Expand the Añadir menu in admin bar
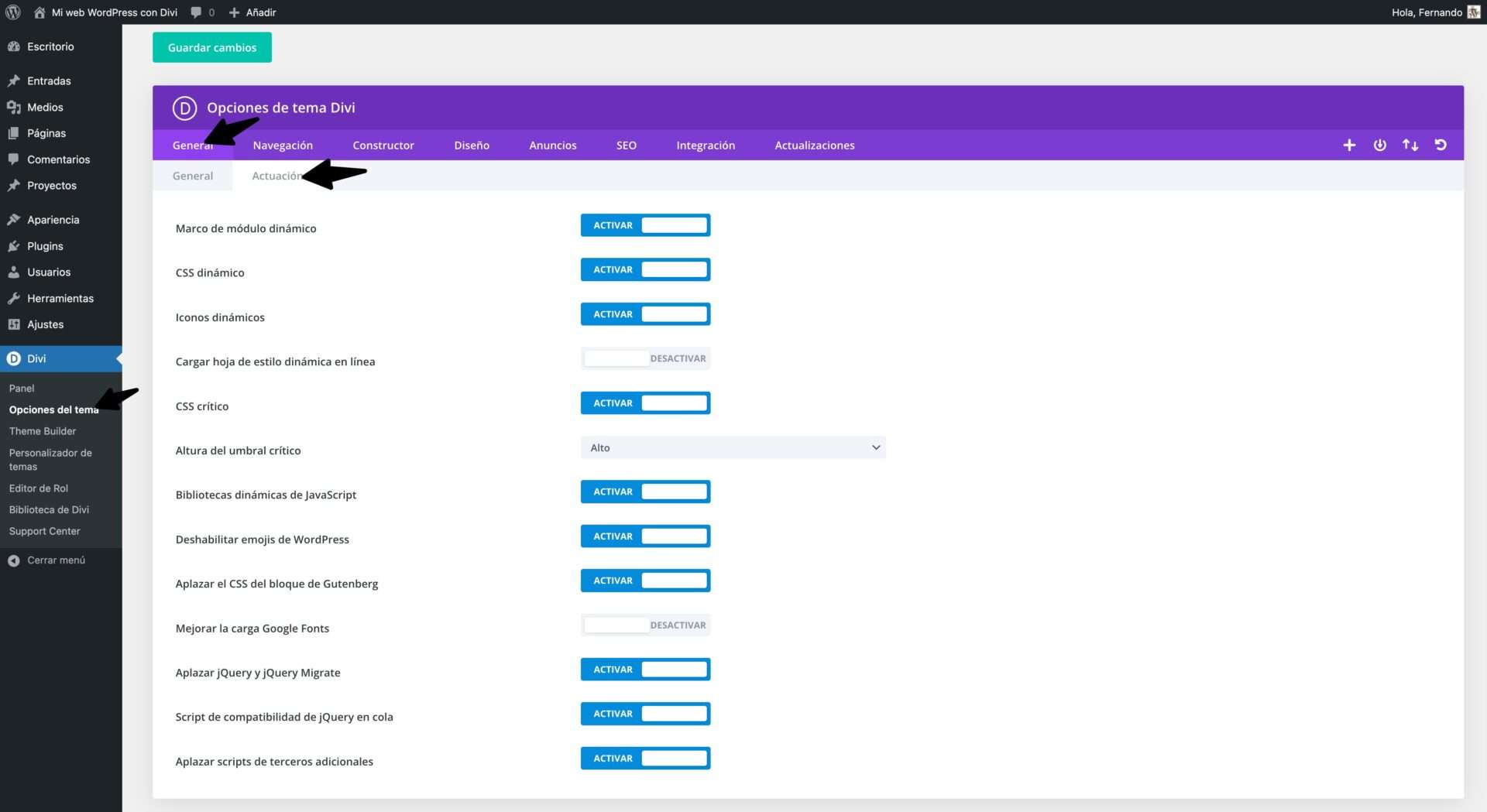Screen dimensions: 1487x812 [x=251, y=12]
